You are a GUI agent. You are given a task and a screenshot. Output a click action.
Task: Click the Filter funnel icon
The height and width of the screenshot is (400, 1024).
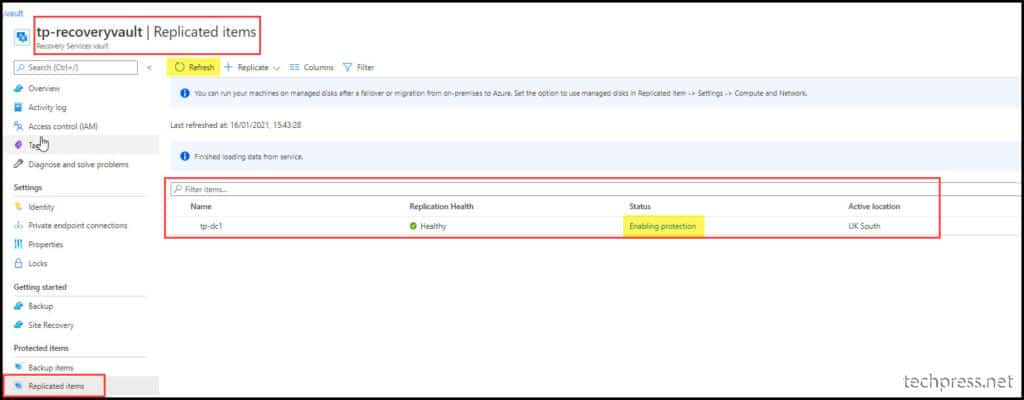[x=347, y=67]
